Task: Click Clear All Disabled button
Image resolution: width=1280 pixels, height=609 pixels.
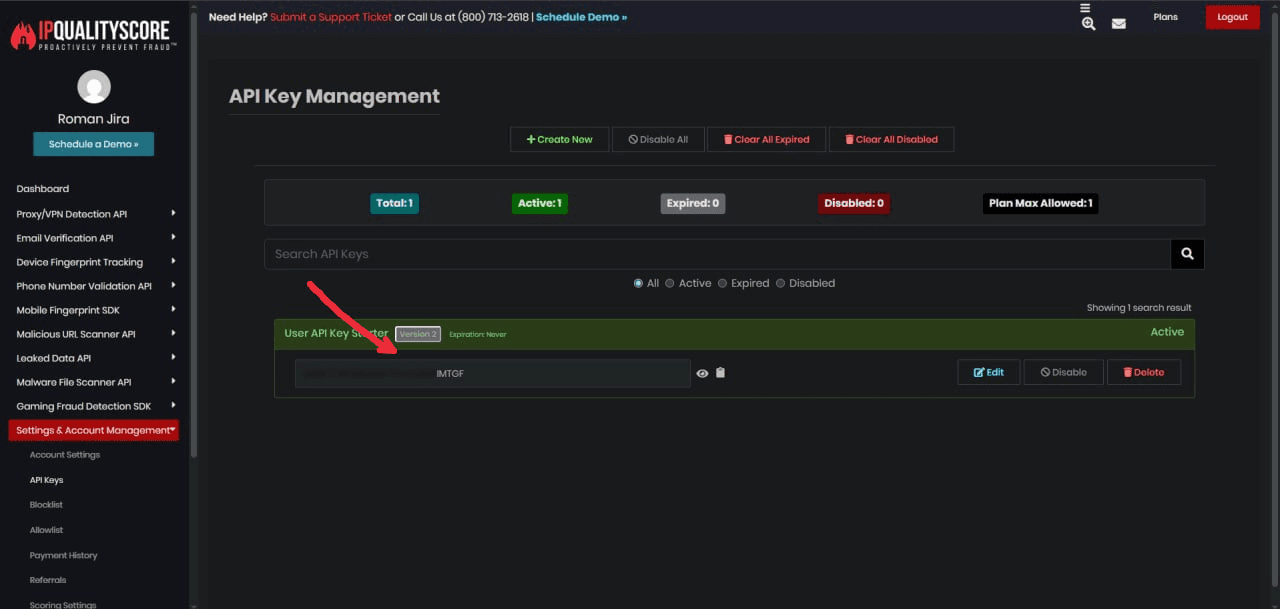Action: pyautogui.click(x=891, y=139)
